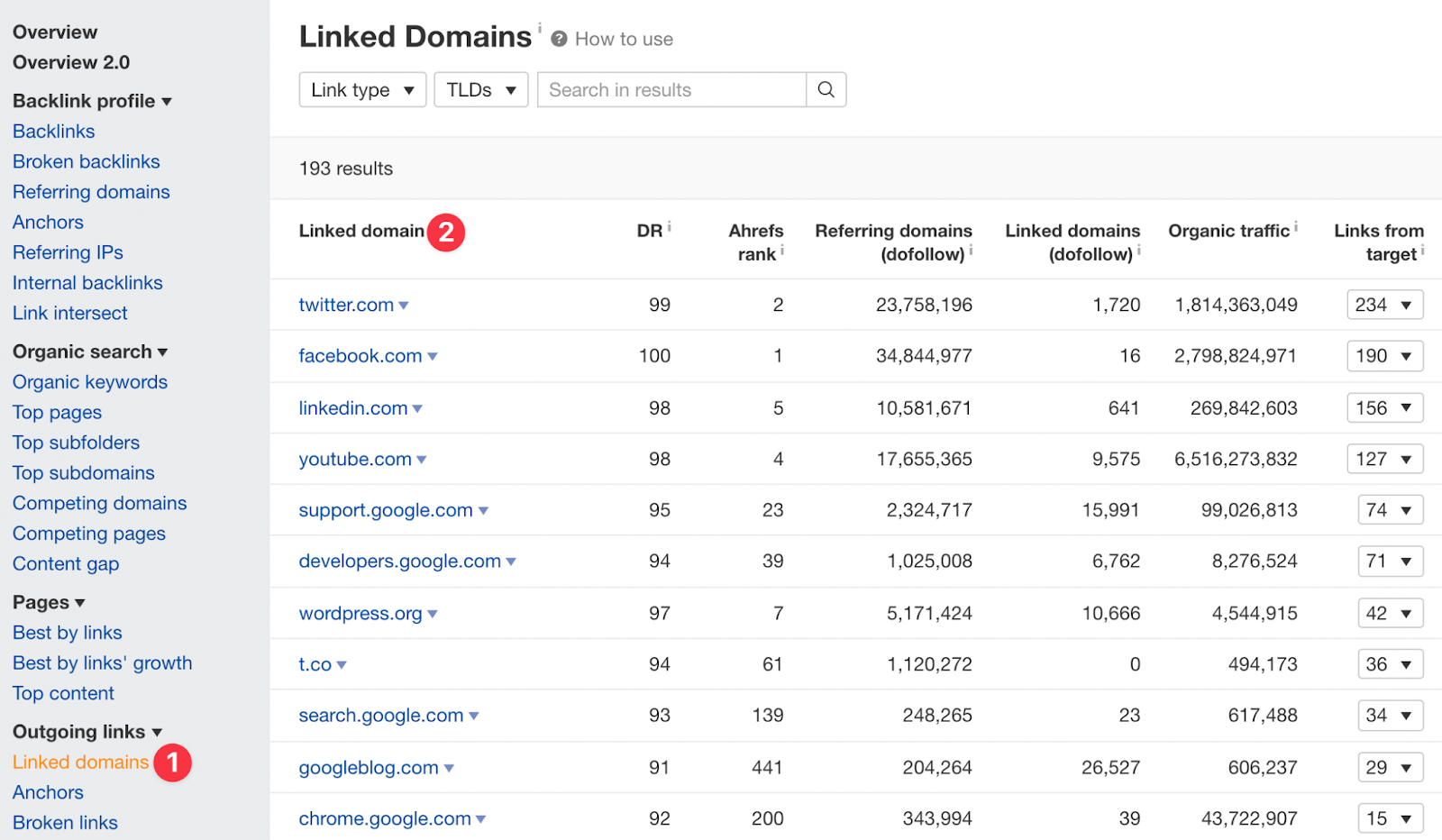The width and height of the screenshot is (1442, 840).
Task: Click info icon beside Links from target
Action: click(1422, 251)
